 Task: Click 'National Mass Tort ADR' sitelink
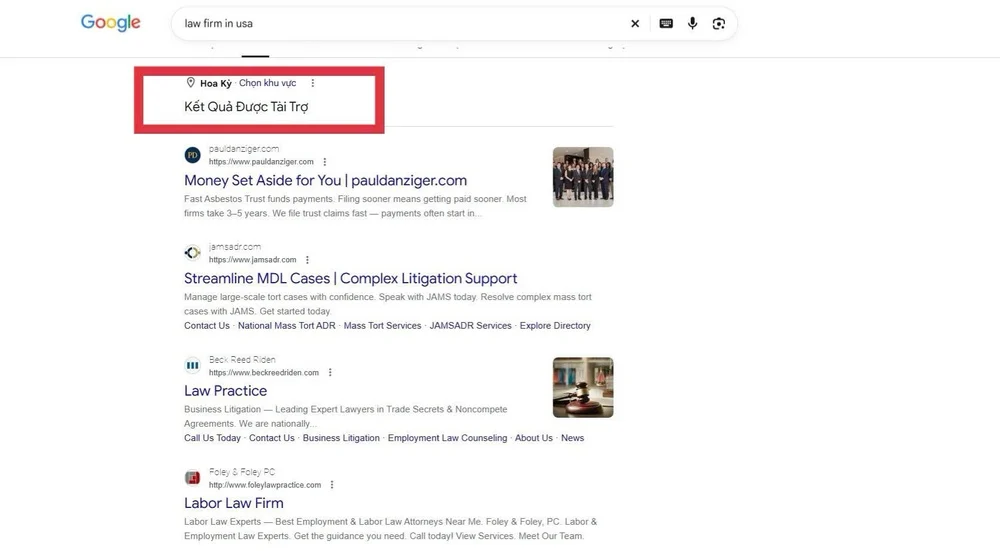point(286,325)
